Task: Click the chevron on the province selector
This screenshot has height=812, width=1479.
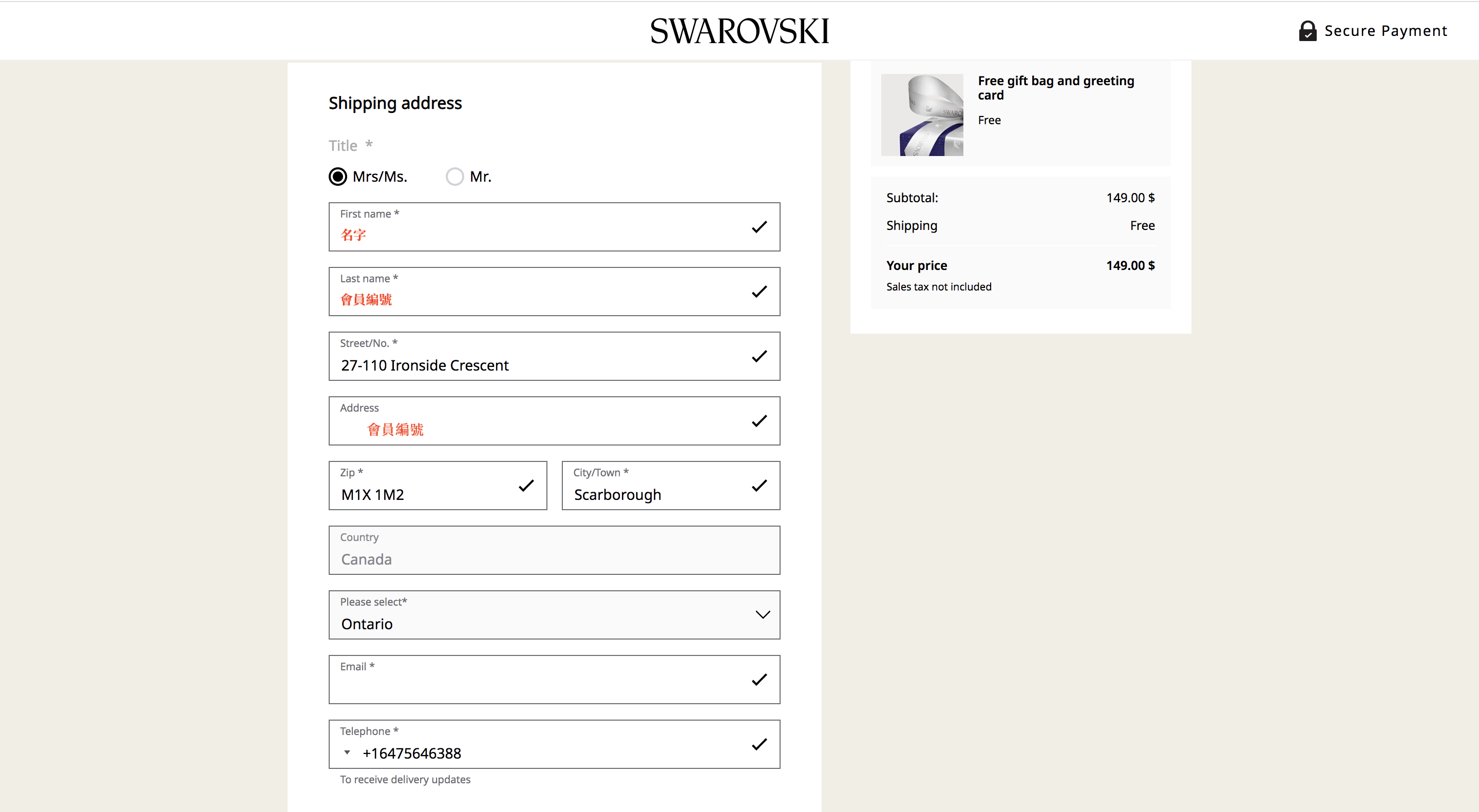Action: pos(763,614)
